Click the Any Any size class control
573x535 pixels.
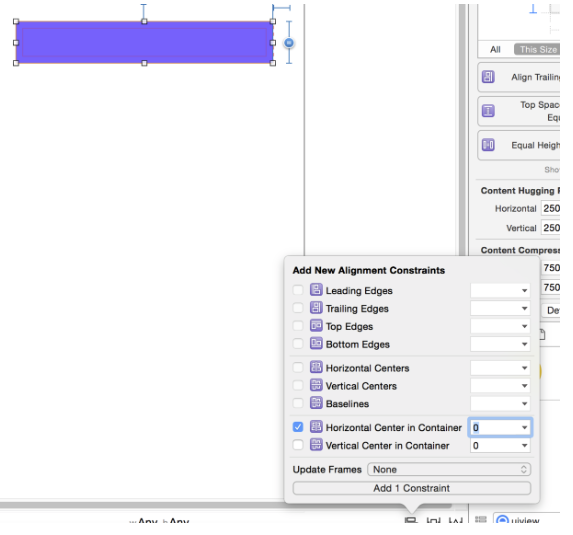click(159, 520)
